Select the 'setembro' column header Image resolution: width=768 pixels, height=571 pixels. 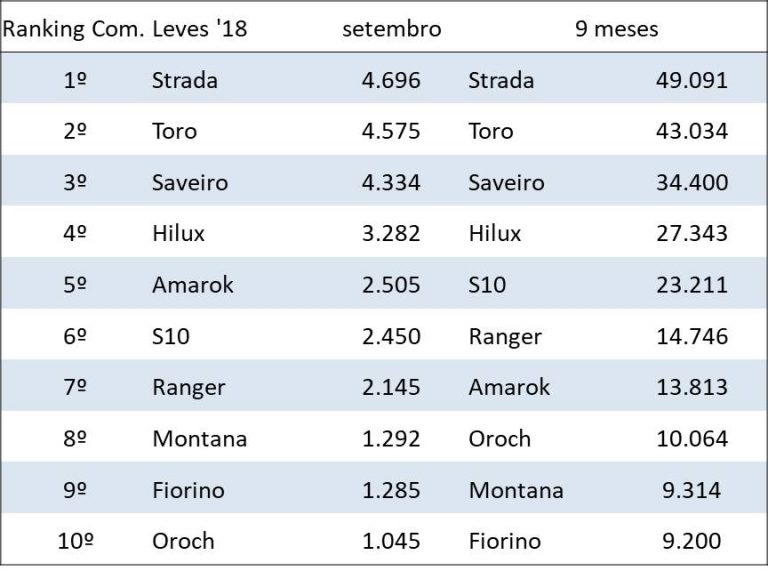(x=391, y=29)
